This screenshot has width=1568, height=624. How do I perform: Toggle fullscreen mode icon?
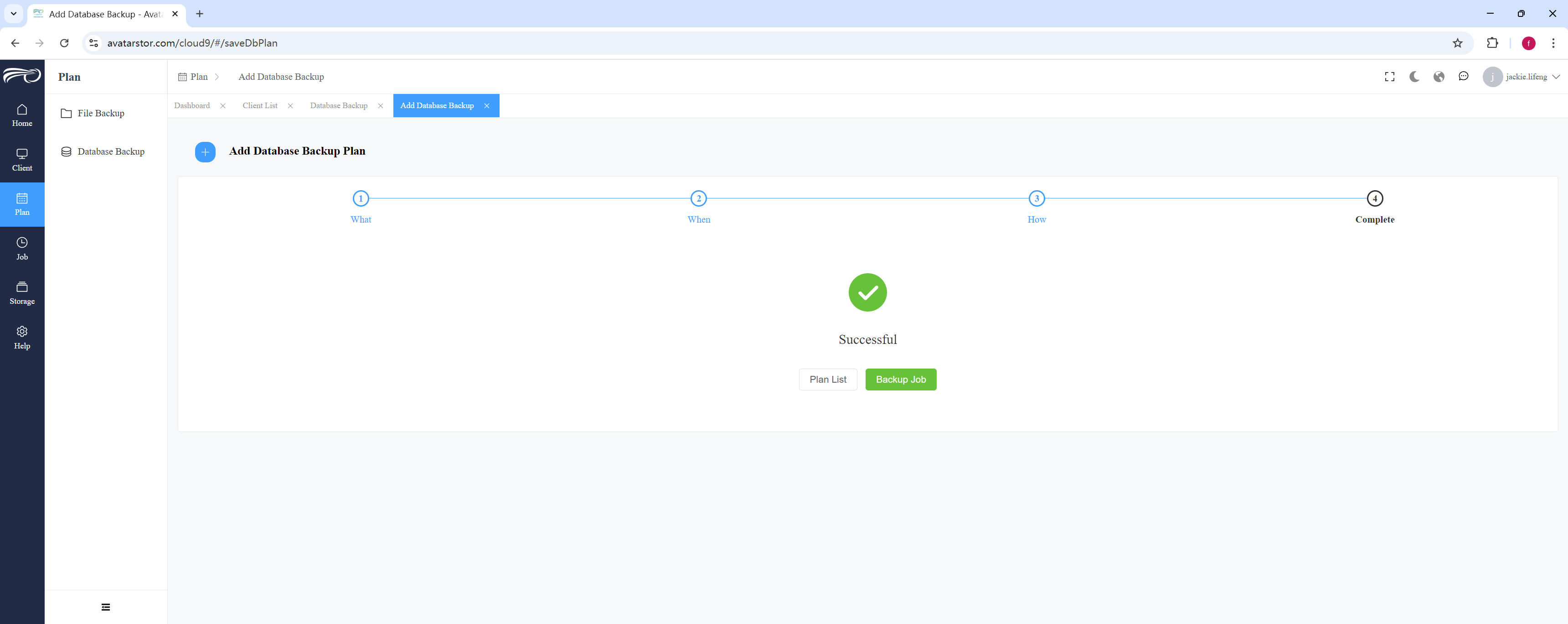[1390, 77]
